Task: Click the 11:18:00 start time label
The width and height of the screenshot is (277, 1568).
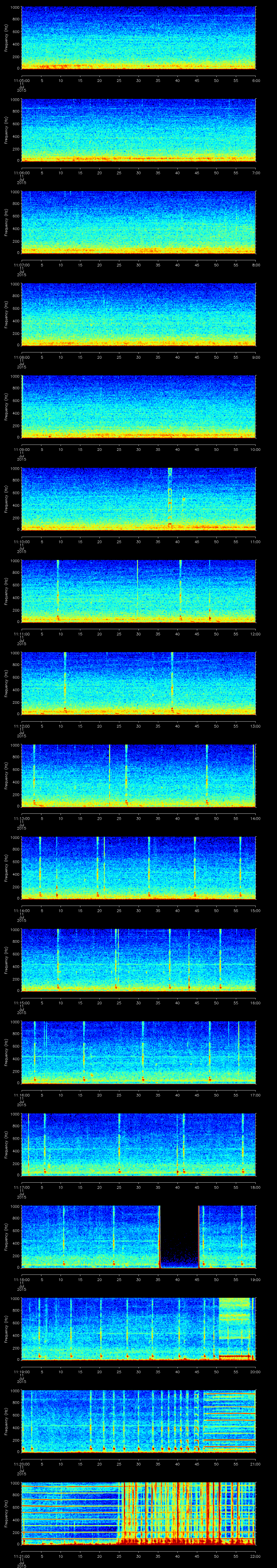Action: point(21,1279)
